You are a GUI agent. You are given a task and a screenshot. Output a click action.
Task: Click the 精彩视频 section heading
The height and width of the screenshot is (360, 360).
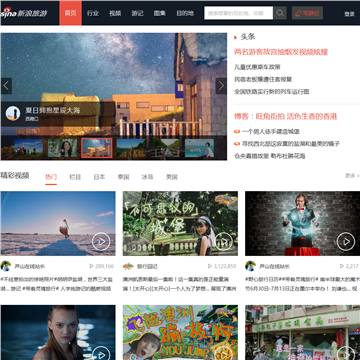[15, 176]
